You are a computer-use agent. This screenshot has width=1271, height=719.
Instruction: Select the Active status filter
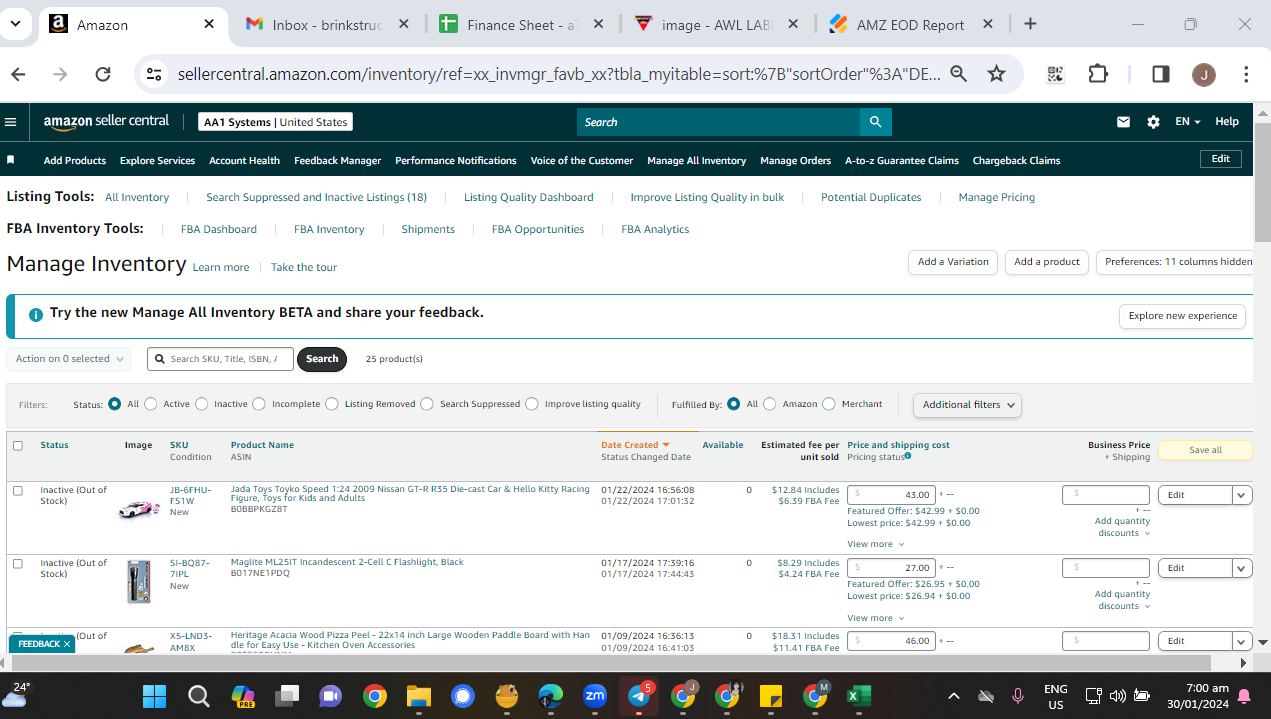point(151,404)
